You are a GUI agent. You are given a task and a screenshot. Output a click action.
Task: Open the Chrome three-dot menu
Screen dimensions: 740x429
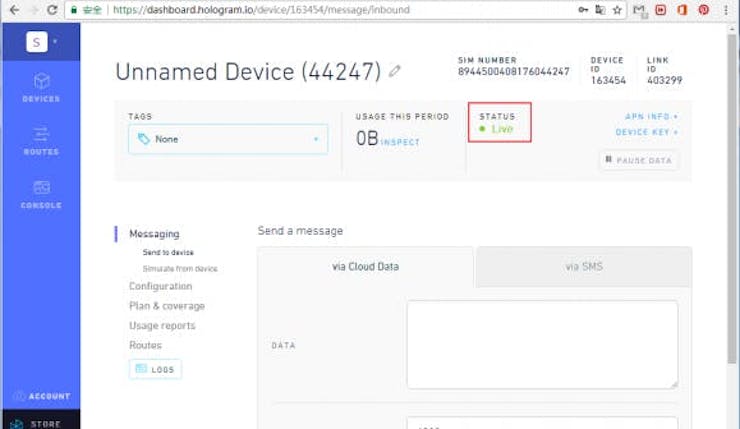point(726,10)
